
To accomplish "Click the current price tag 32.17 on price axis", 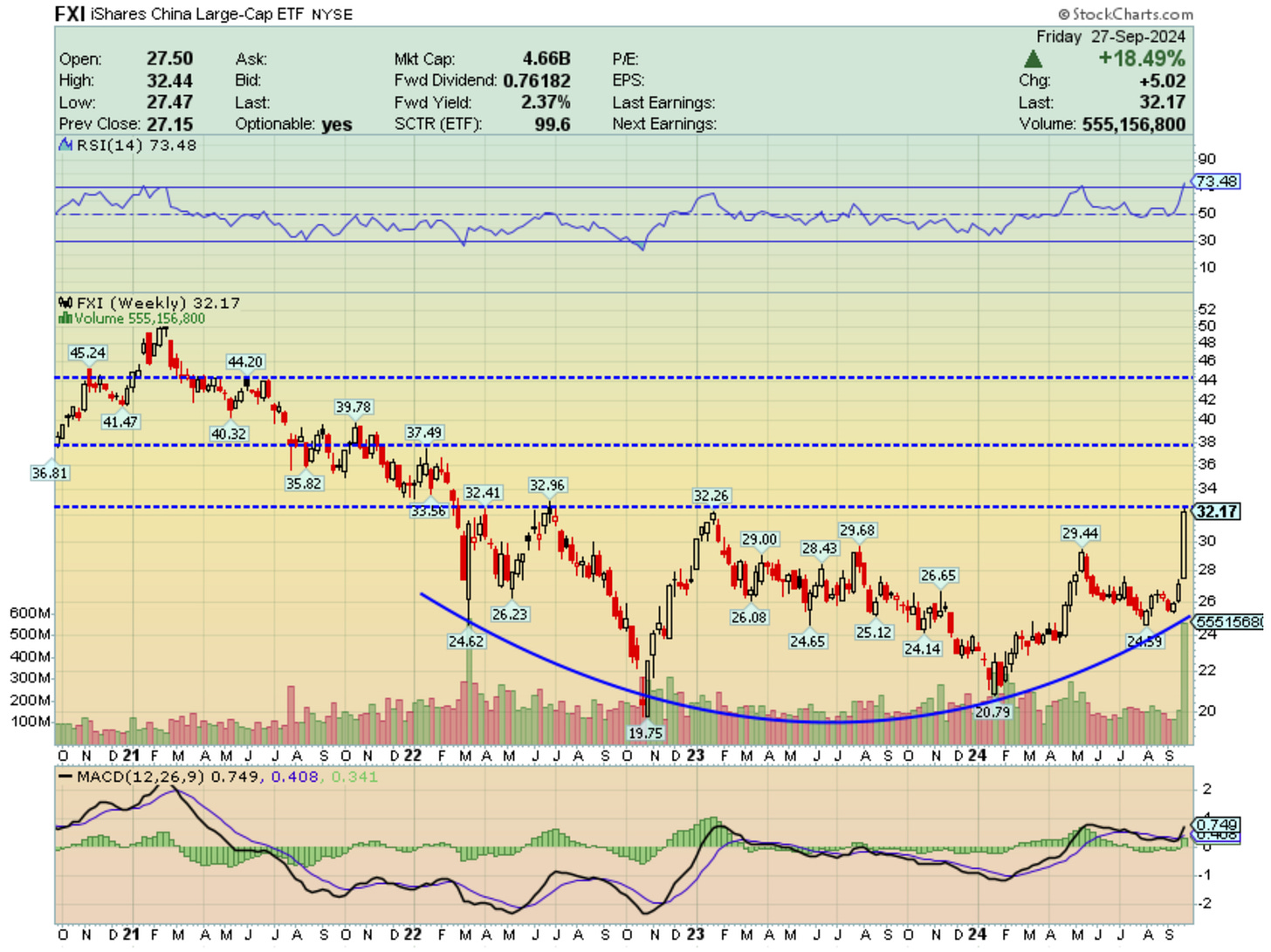I will [1218, 511].
